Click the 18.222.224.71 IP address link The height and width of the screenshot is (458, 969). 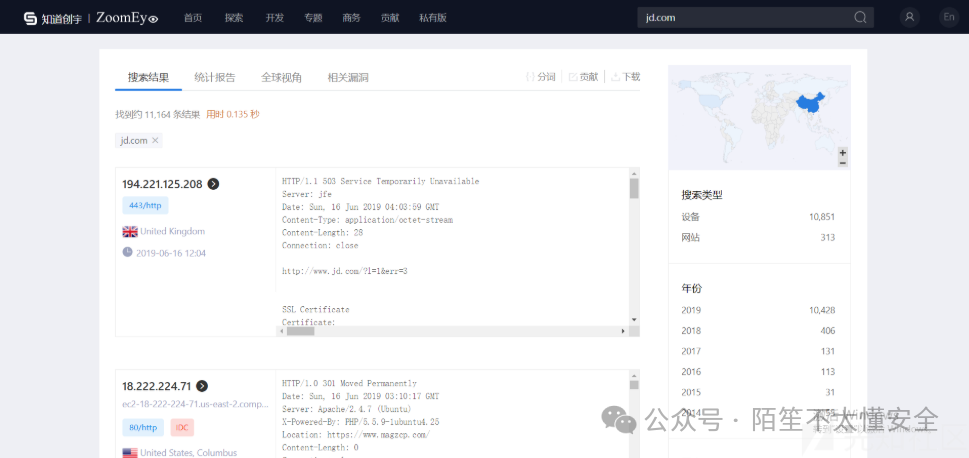coord(157,387)
